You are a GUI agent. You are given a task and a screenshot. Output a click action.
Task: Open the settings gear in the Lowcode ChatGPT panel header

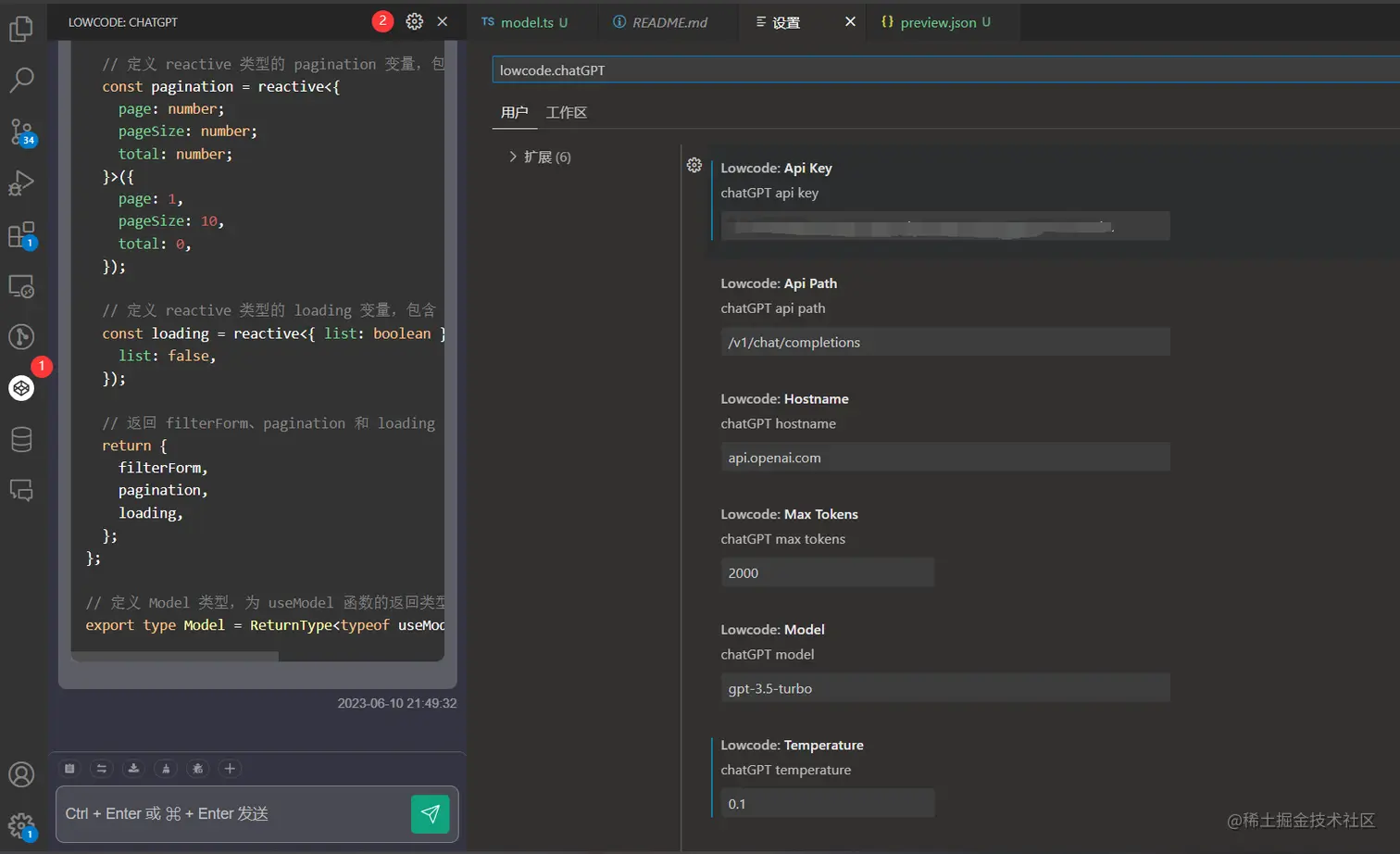coord(415,21)
